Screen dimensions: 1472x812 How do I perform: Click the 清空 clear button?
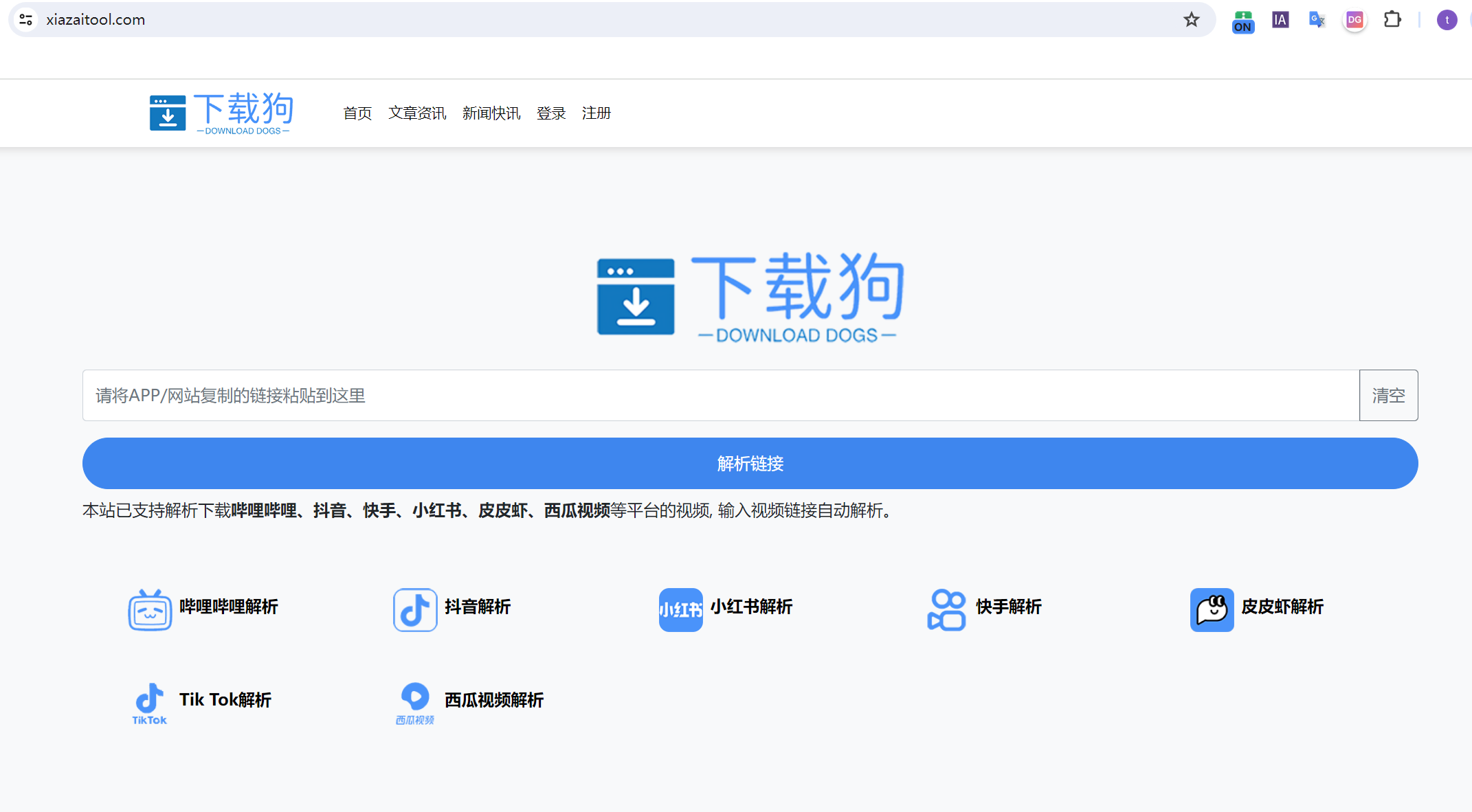tap(1388, 396)
